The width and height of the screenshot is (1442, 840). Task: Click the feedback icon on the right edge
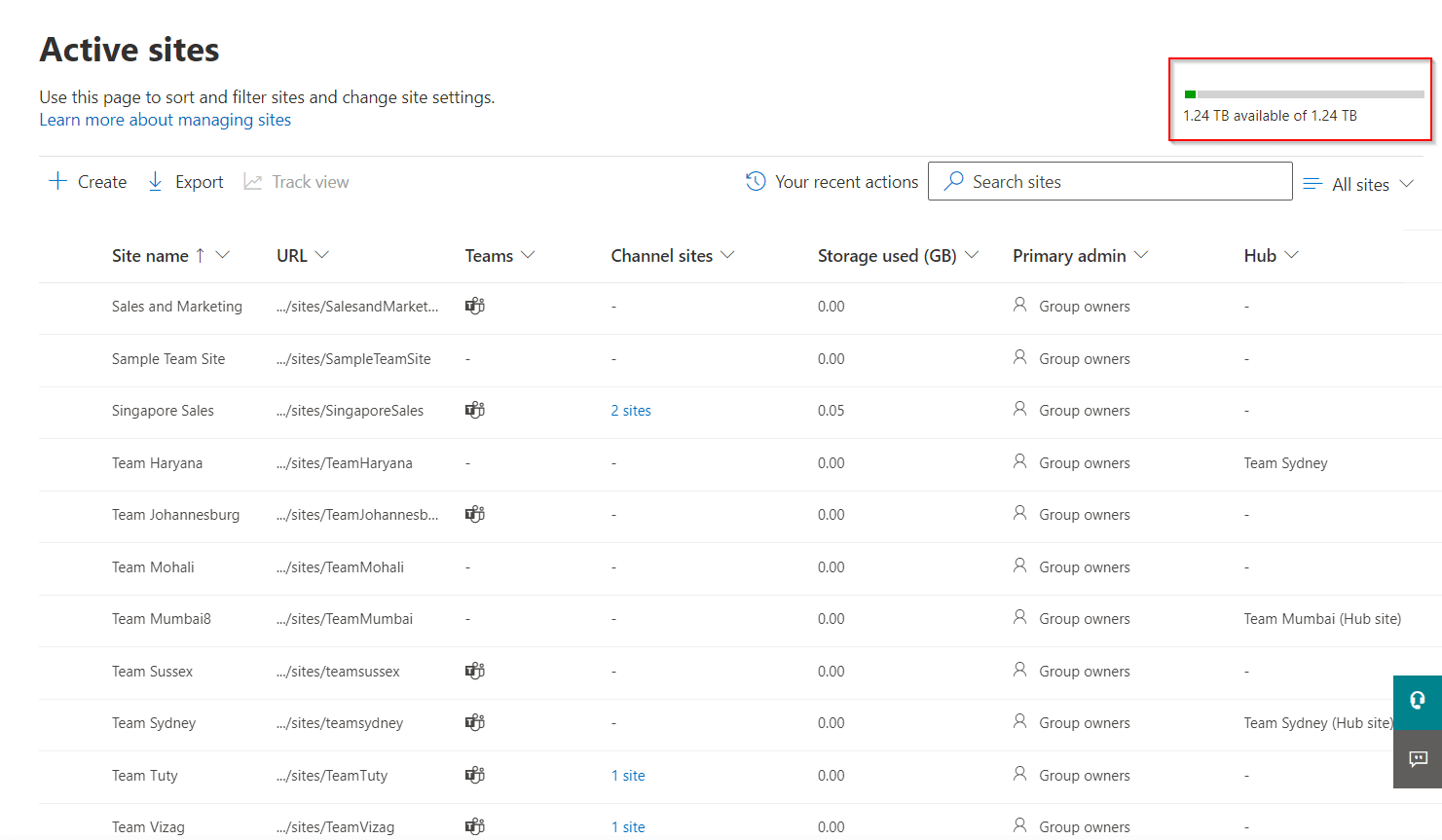click(x=1418, y=759)
